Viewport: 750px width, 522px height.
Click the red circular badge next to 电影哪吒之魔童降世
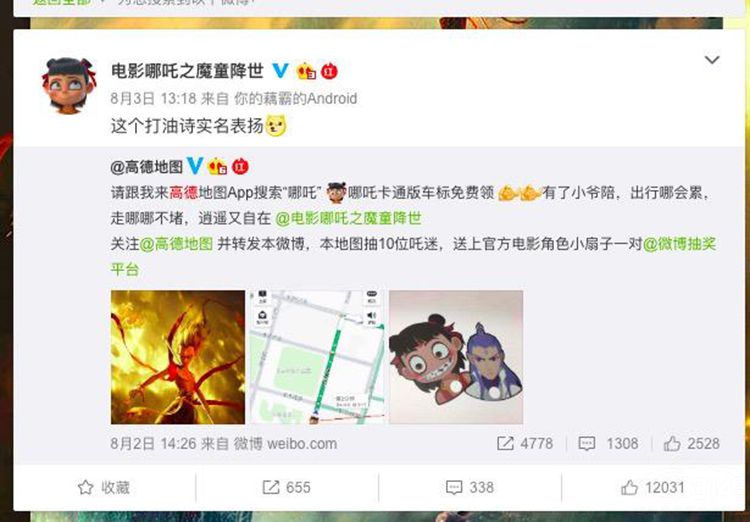click(329, 72)
